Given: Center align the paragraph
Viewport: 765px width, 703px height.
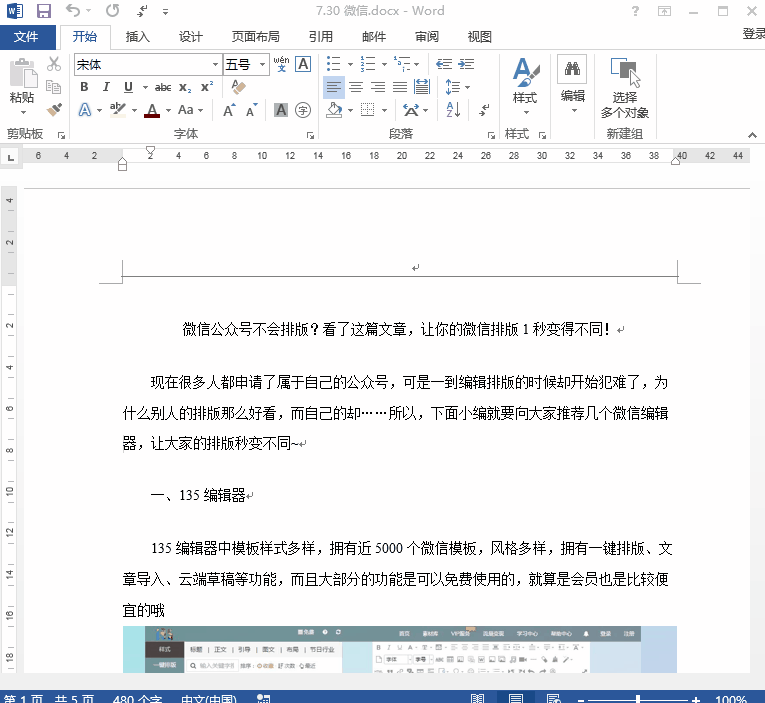Looking at the screenshot, I should [356, 87].
